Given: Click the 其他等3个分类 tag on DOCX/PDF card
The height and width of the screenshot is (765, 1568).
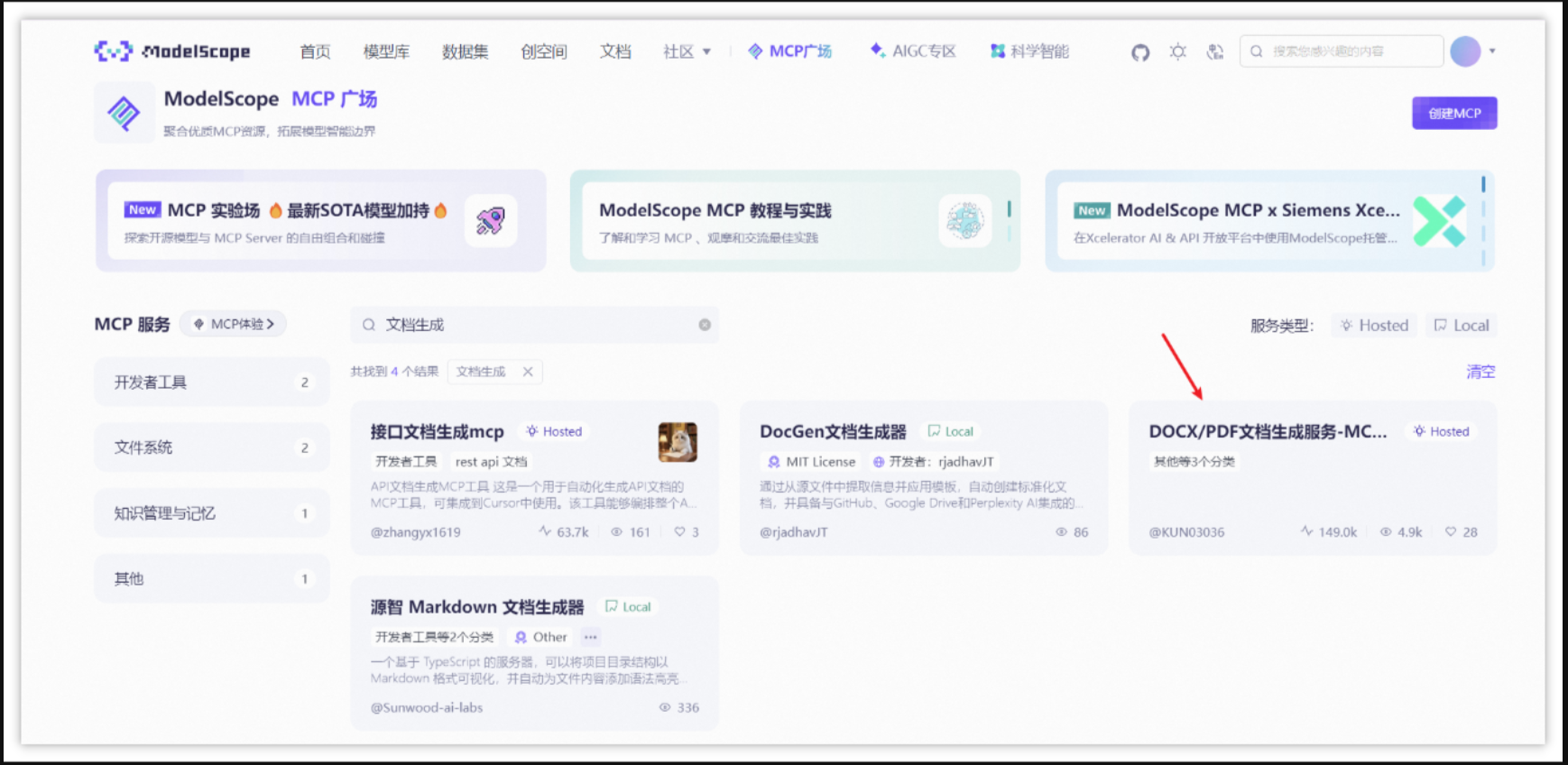Looking at the screenshot, I should point(1194,462).
